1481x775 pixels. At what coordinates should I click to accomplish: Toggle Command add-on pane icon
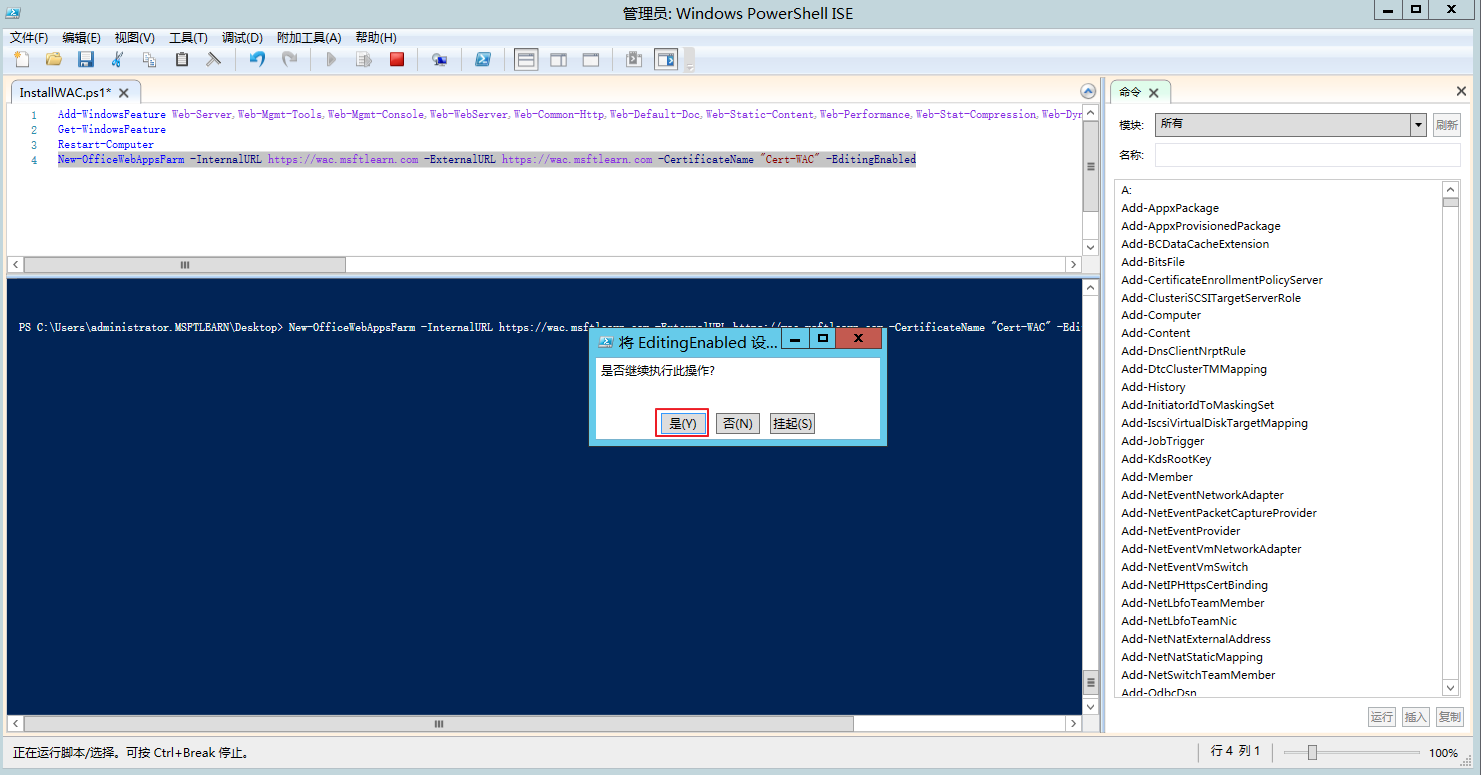(666, 59)
